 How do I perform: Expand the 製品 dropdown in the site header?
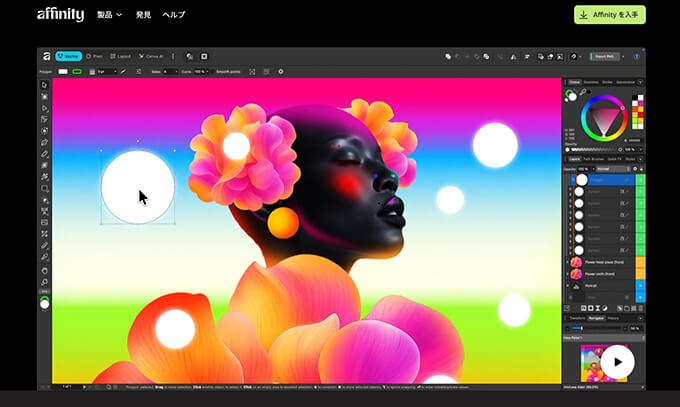click(109, 15)
